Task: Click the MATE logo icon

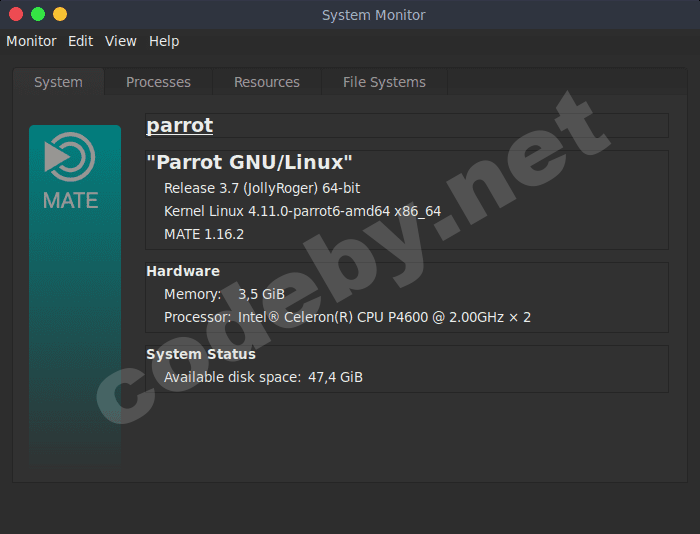Action: pos(70,157)
